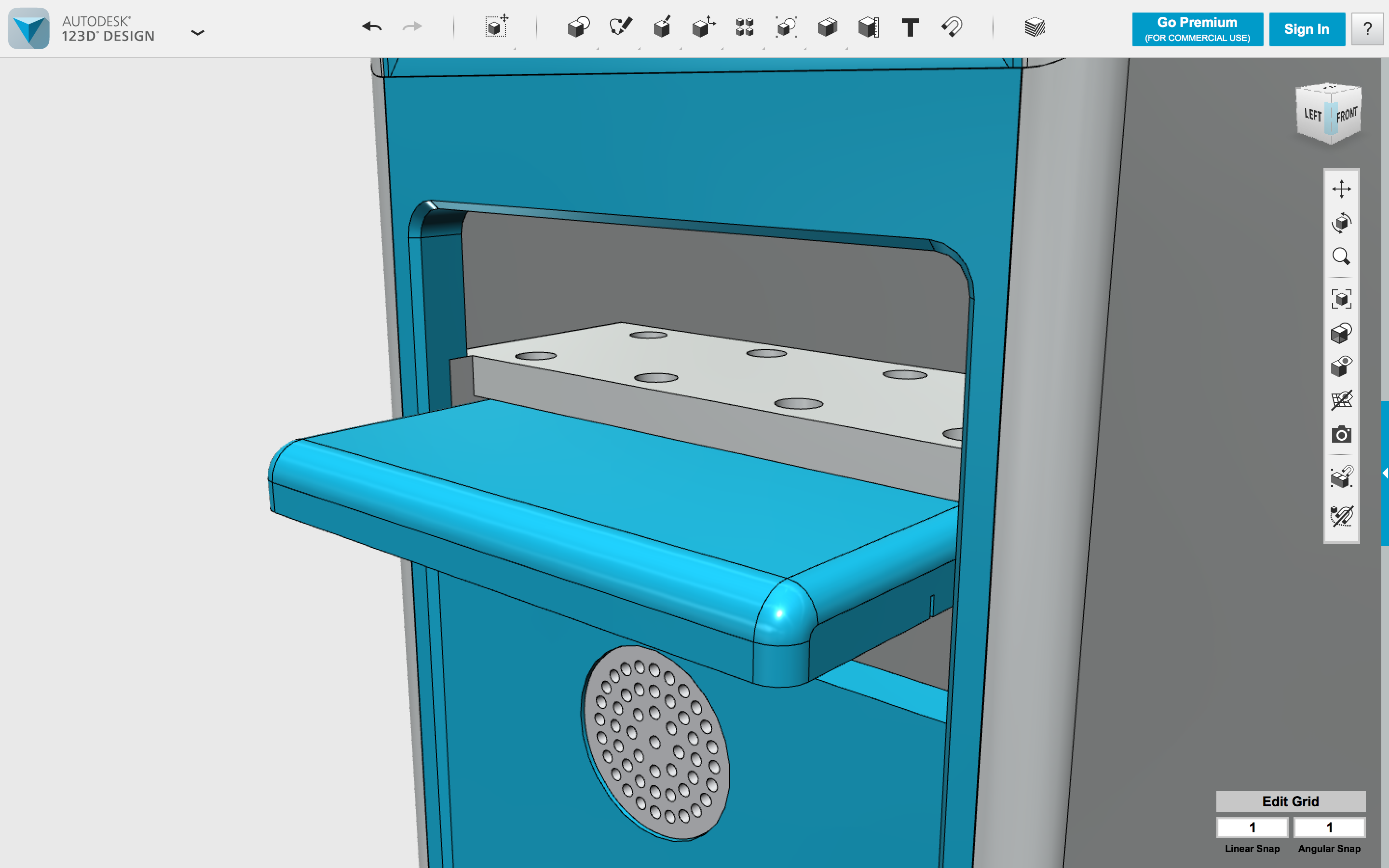Activate the Snap magnet tool
Screen dimensions: 1389x868
(x=952, y=27)
